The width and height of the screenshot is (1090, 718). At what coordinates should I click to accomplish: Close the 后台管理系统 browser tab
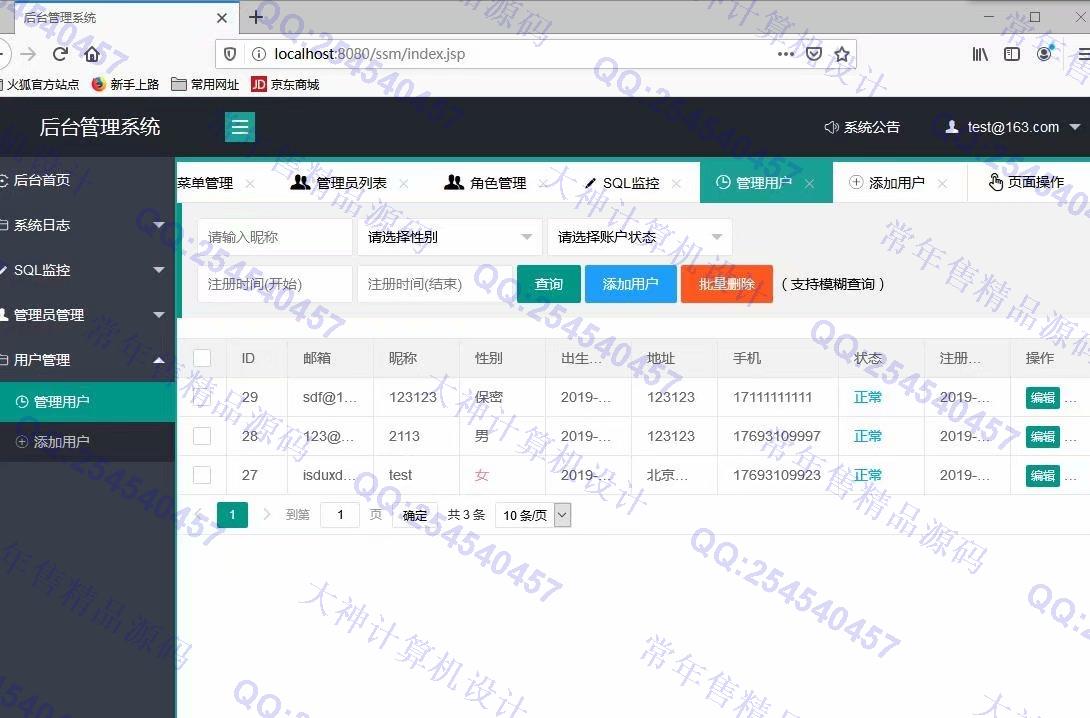pos(222,18)
